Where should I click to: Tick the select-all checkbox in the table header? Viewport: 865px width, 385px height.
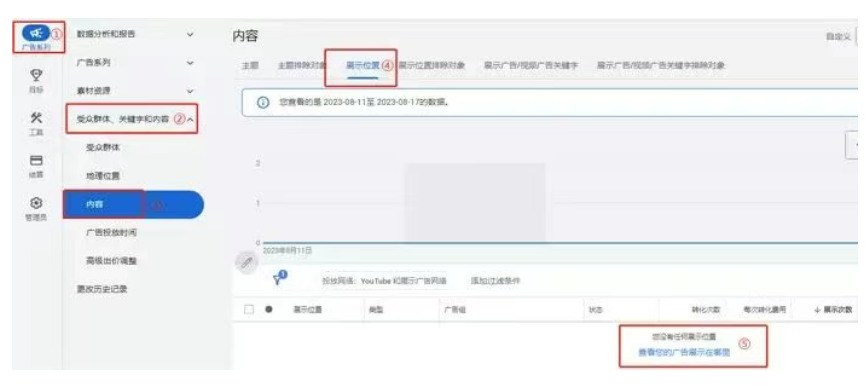pos(249,310)
